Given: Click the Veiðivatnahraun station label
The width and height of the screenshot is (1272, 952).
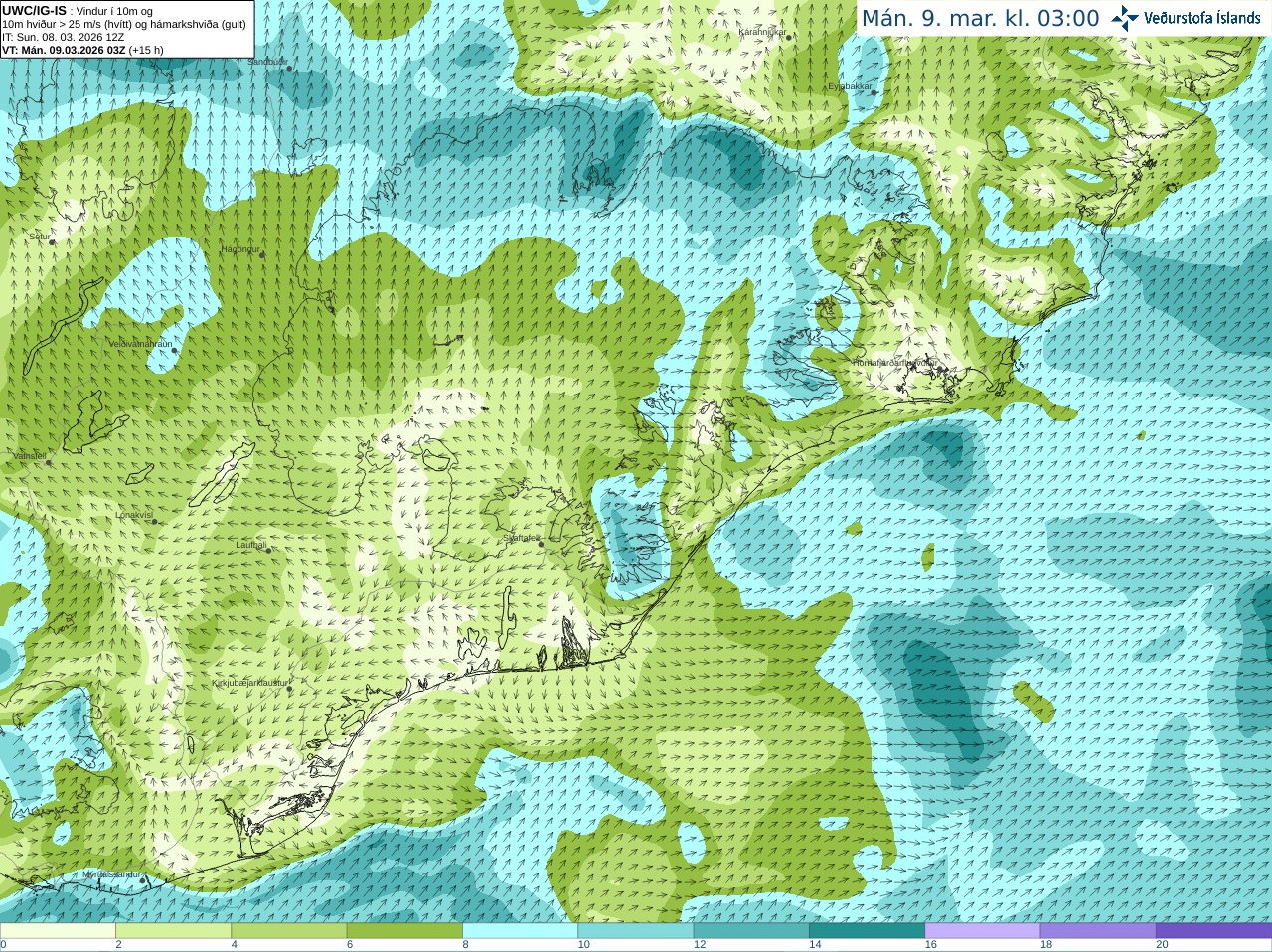Looking at the screenshot, I should click(x=140, y=343).
